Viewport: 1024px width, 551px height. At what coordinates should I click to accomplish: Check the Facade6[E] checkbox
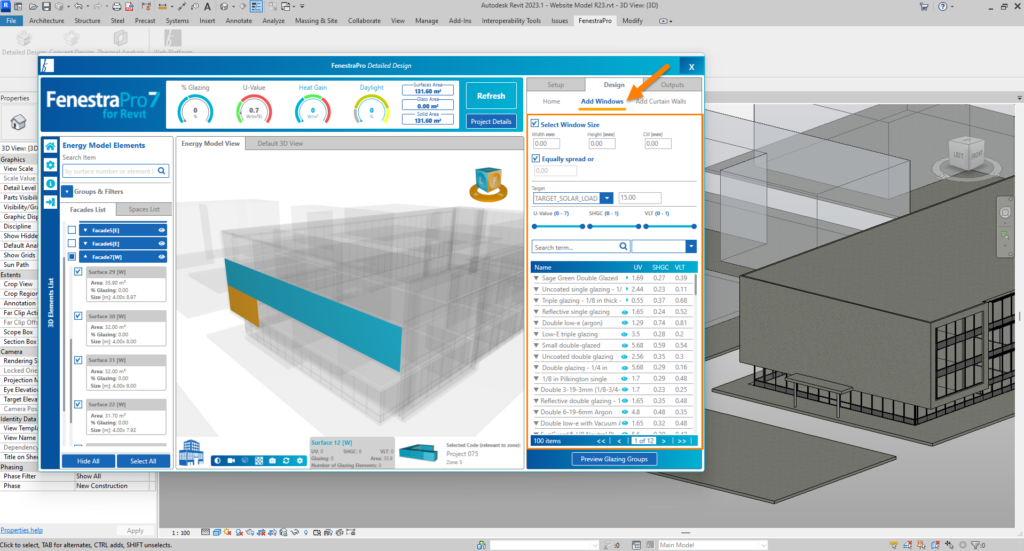click(72, 244)
